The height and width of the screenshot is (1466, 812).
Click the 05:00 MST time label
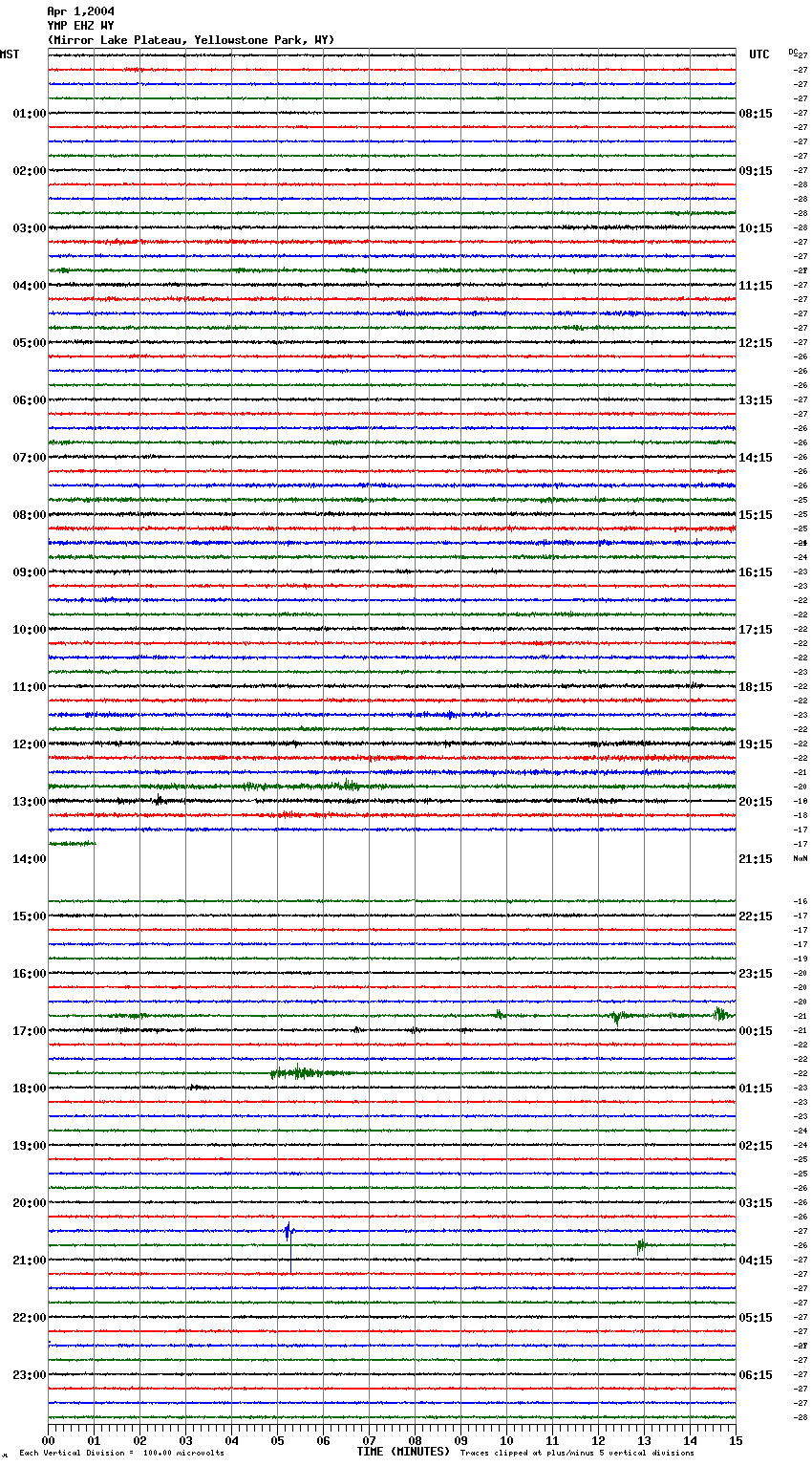point(30,343)
